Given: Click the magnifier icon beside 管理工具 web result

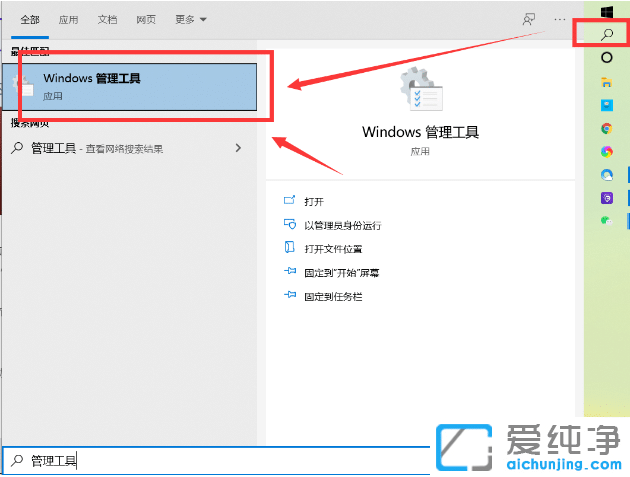Looking at the screenshot, I should pyautogui.click(x=17, y=148).
